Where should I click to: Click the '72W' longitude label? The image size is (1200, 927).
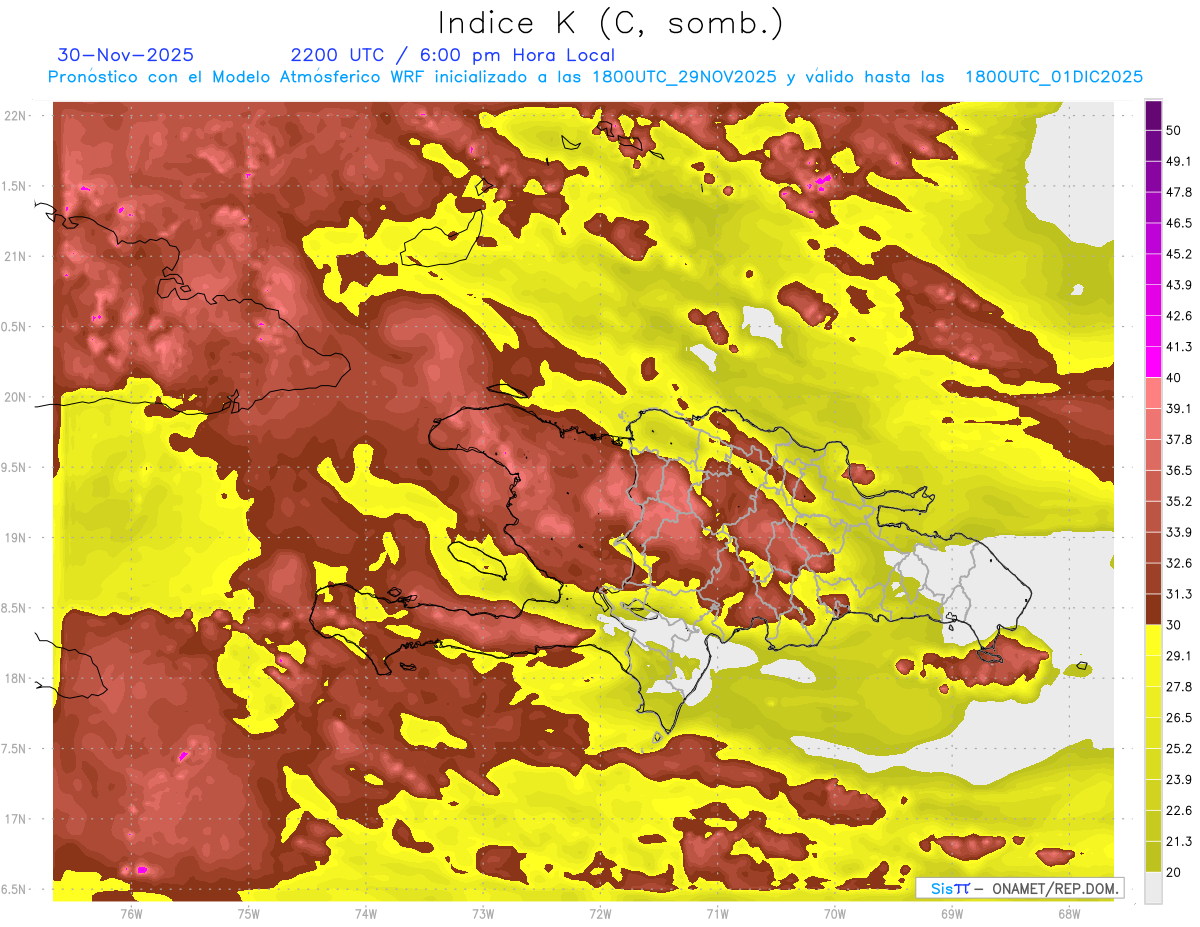click(x=600, y=913)
